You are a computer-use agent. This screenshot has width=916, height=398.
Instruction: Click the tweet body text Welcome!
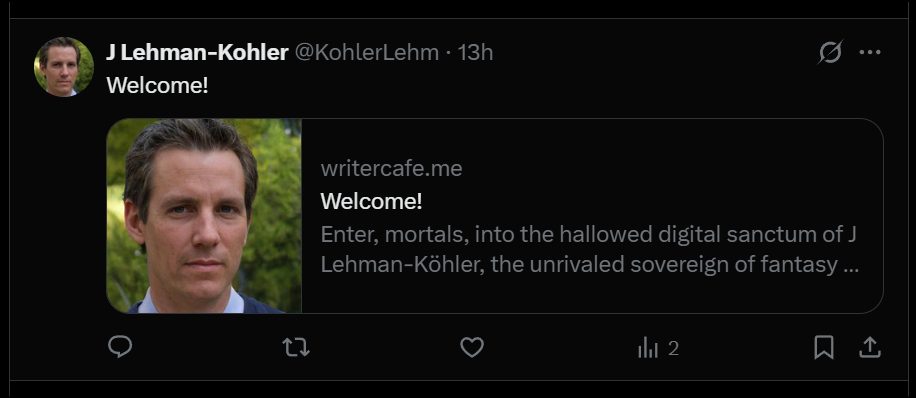click(x=157, y=86)
